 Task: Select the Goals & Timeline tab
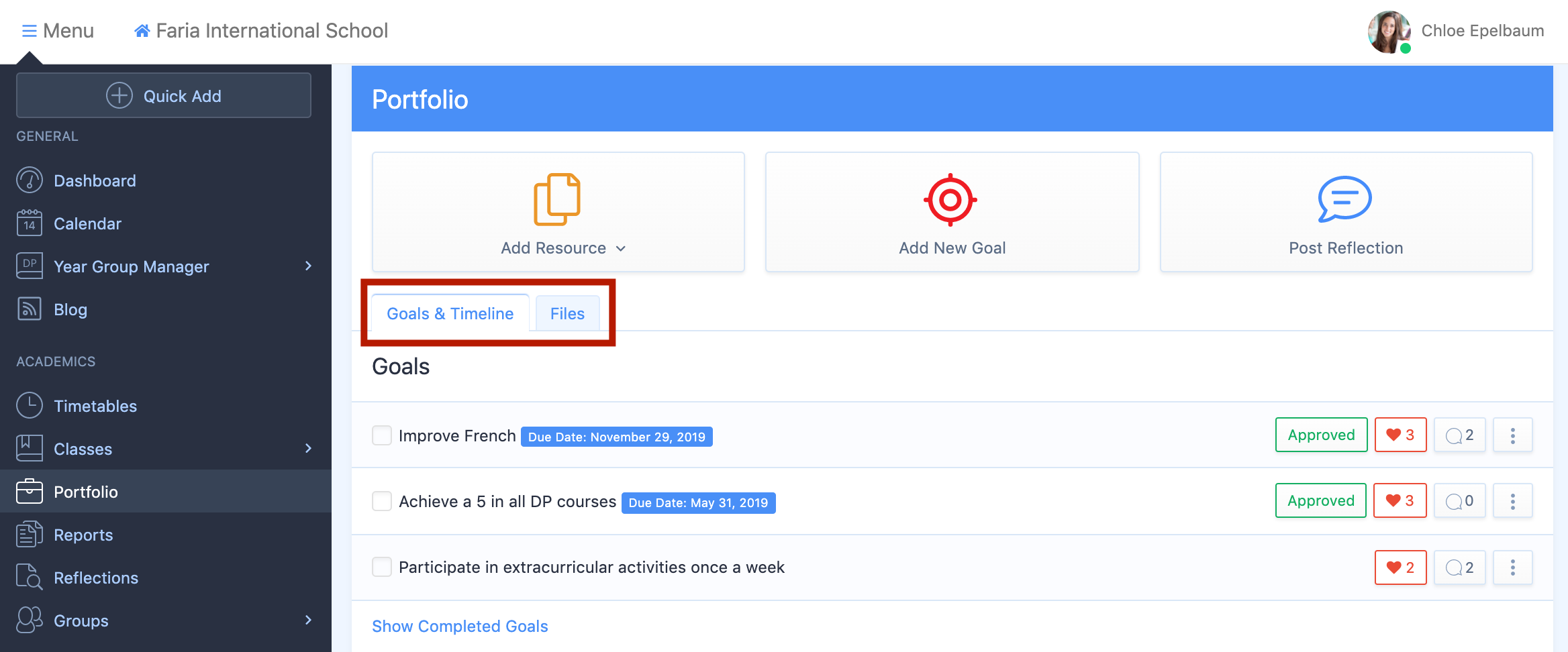coord(450,314)
